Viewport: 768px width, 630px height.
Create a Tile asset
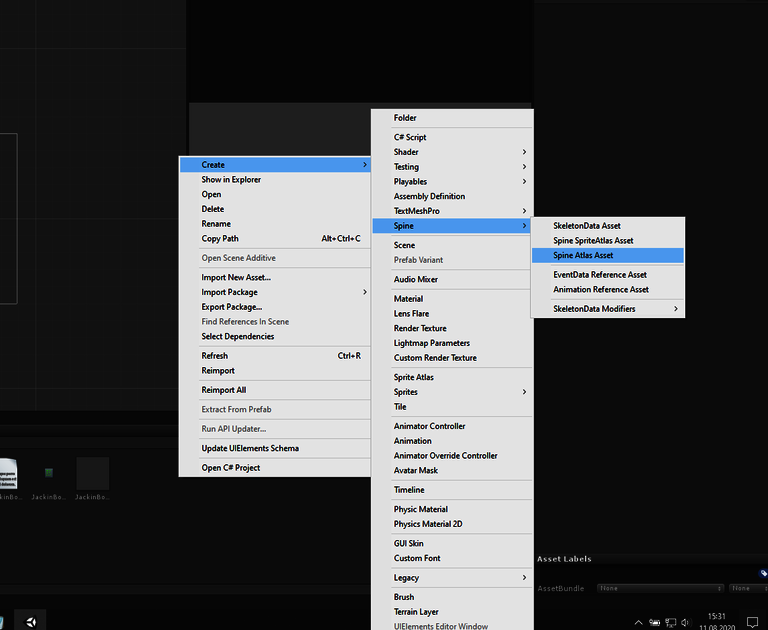[452, 407]
